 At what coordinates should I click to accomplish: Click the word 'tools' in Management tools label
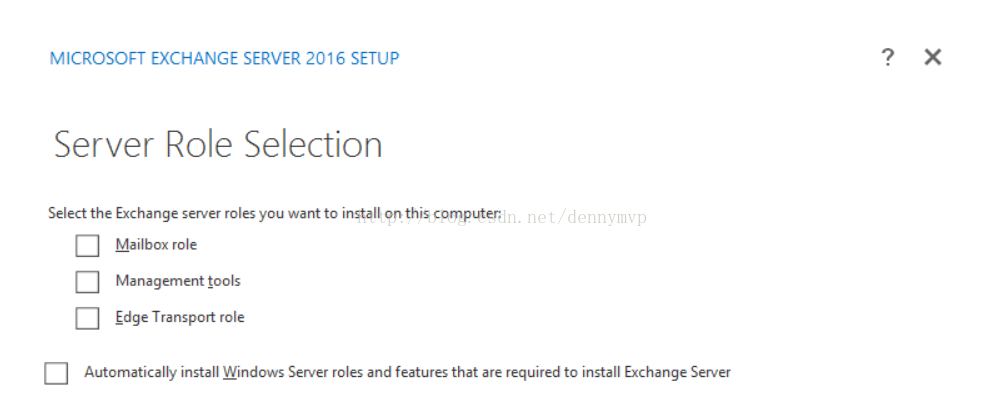(x=224, y=281)
